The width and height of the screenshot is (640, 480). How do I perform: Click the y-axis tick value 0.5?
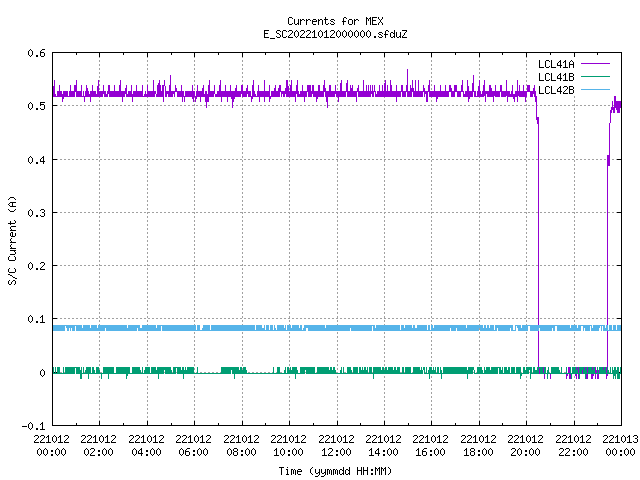click(x=36, y=106)
